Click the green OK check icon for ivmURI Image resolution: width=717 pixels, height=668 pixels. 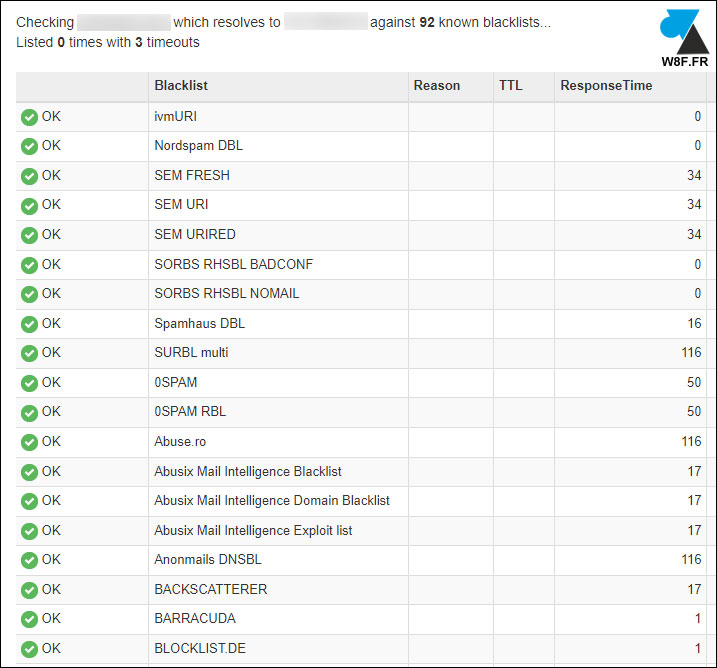[x=29, y=118]
